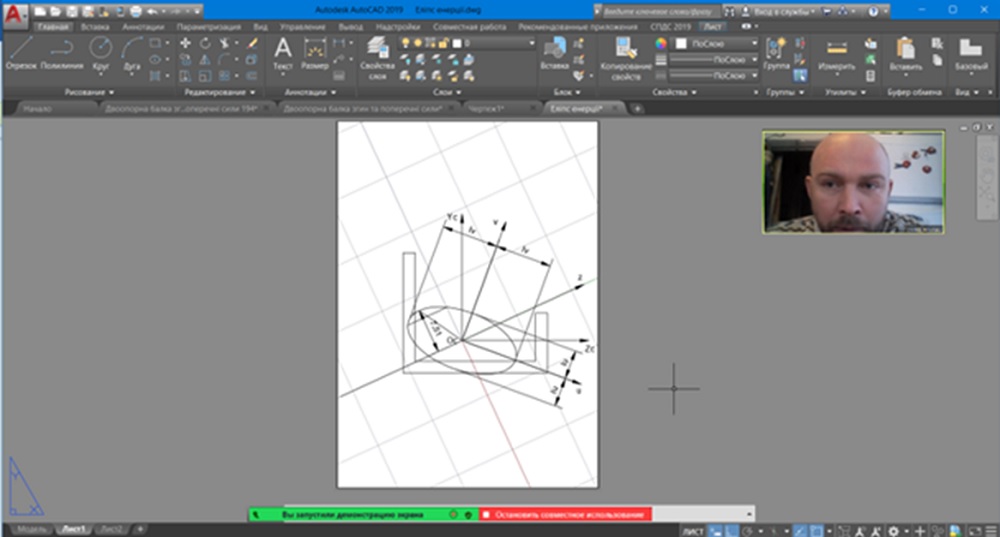Click Остановить совместное использование button

(x=565, y=514)
